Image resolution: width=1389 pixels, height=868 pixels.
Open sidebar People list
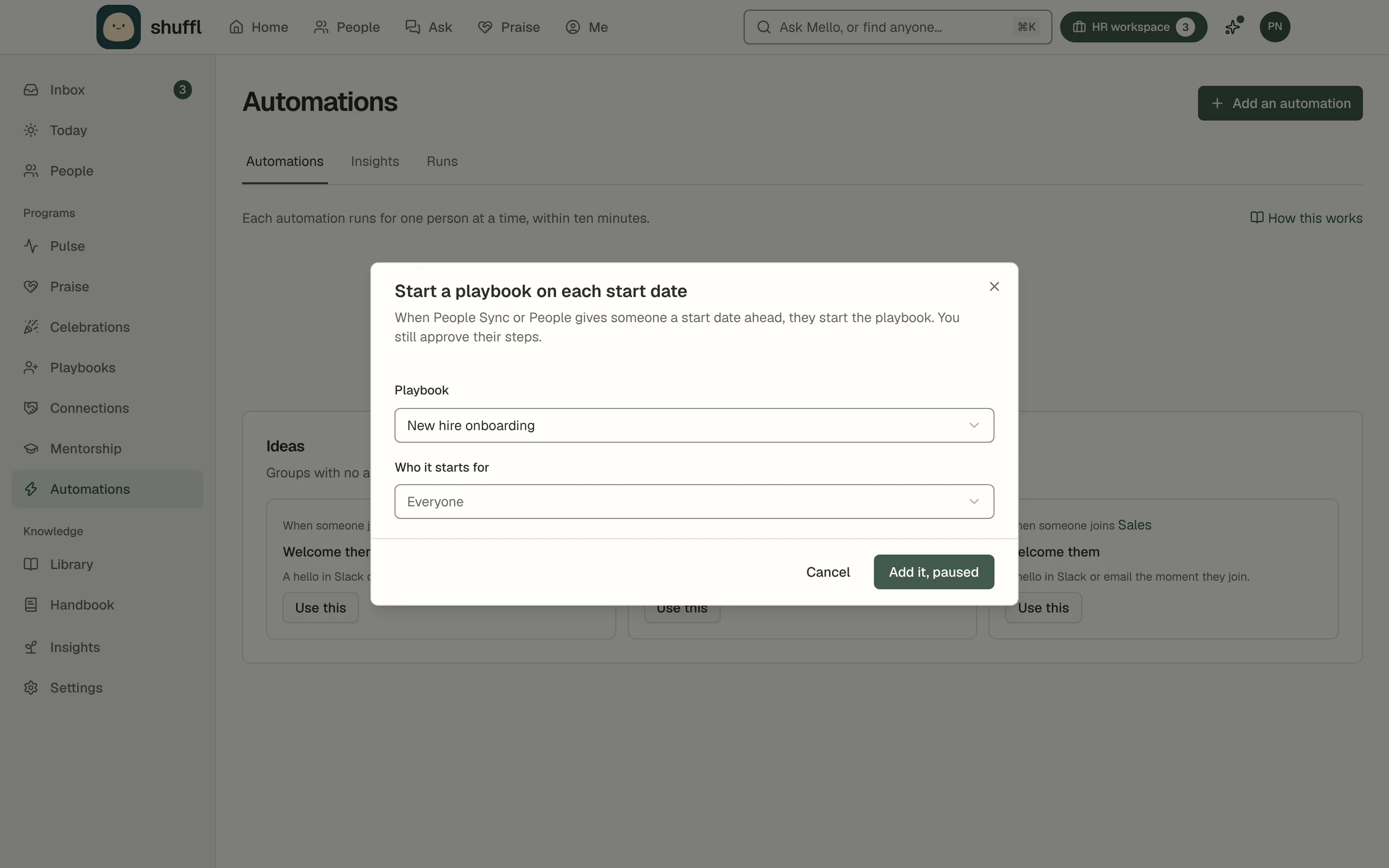point(108,171)
